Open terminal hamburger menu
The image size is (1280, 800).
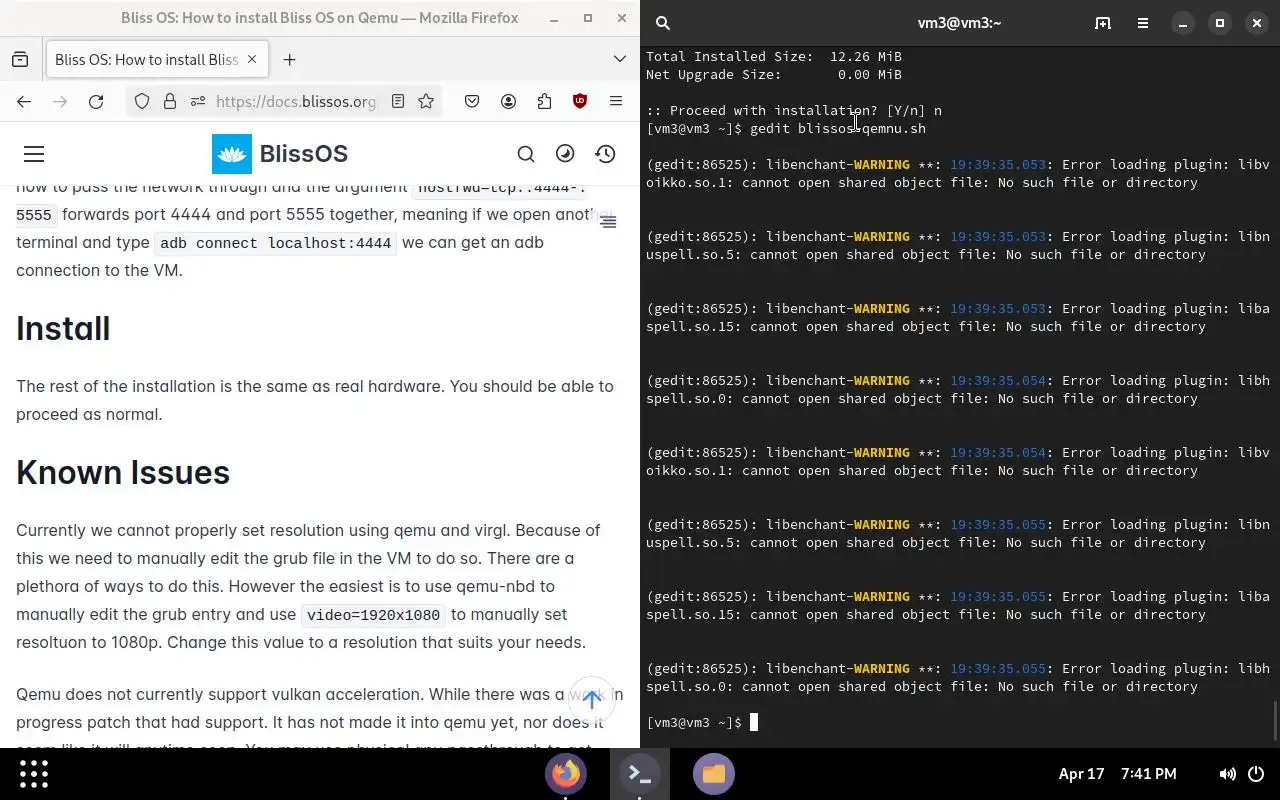pos(1143,23)
